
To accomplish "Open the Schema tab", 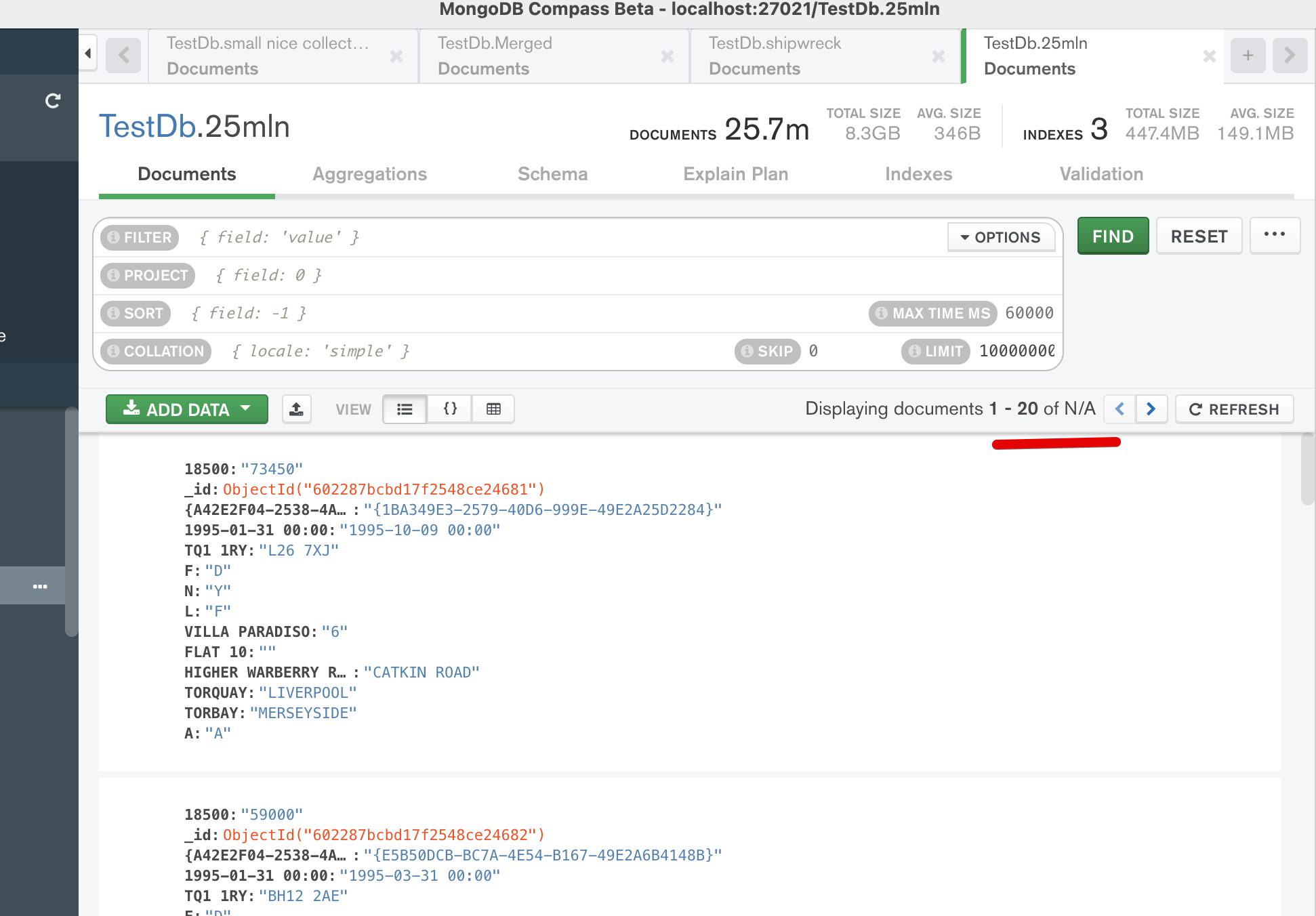I will point(553,174).
